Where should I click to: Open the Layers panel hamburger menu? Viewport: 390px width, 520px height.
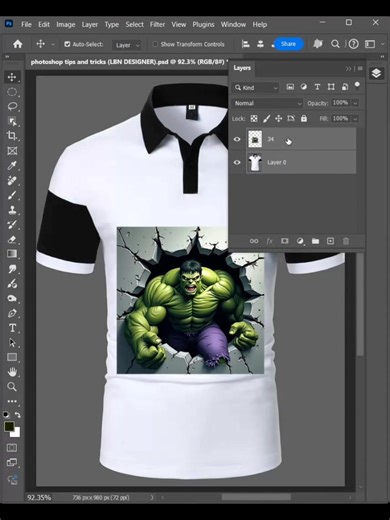(x=360, y=68)
